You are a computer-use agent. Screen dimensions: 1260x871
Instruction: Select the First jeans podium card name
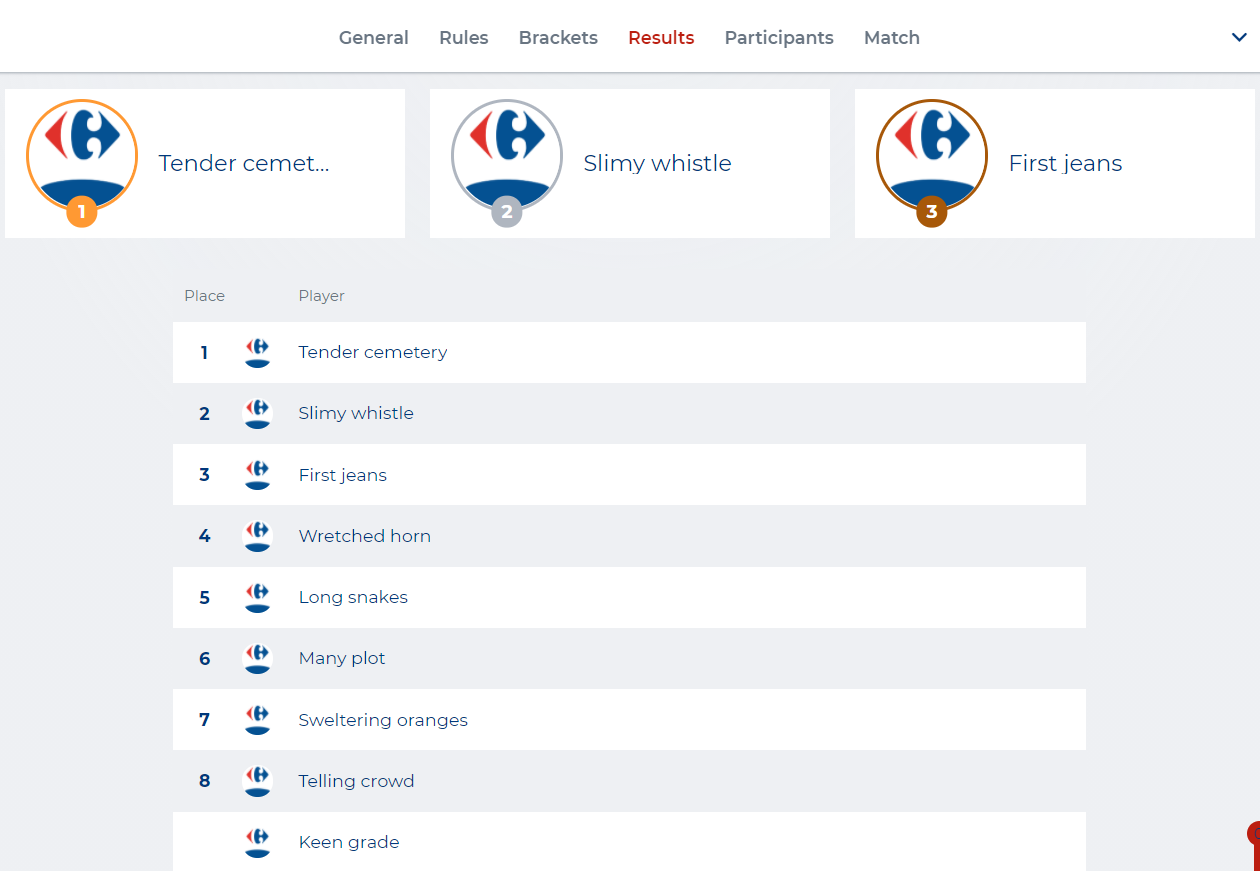click(x=1065, y=163)
